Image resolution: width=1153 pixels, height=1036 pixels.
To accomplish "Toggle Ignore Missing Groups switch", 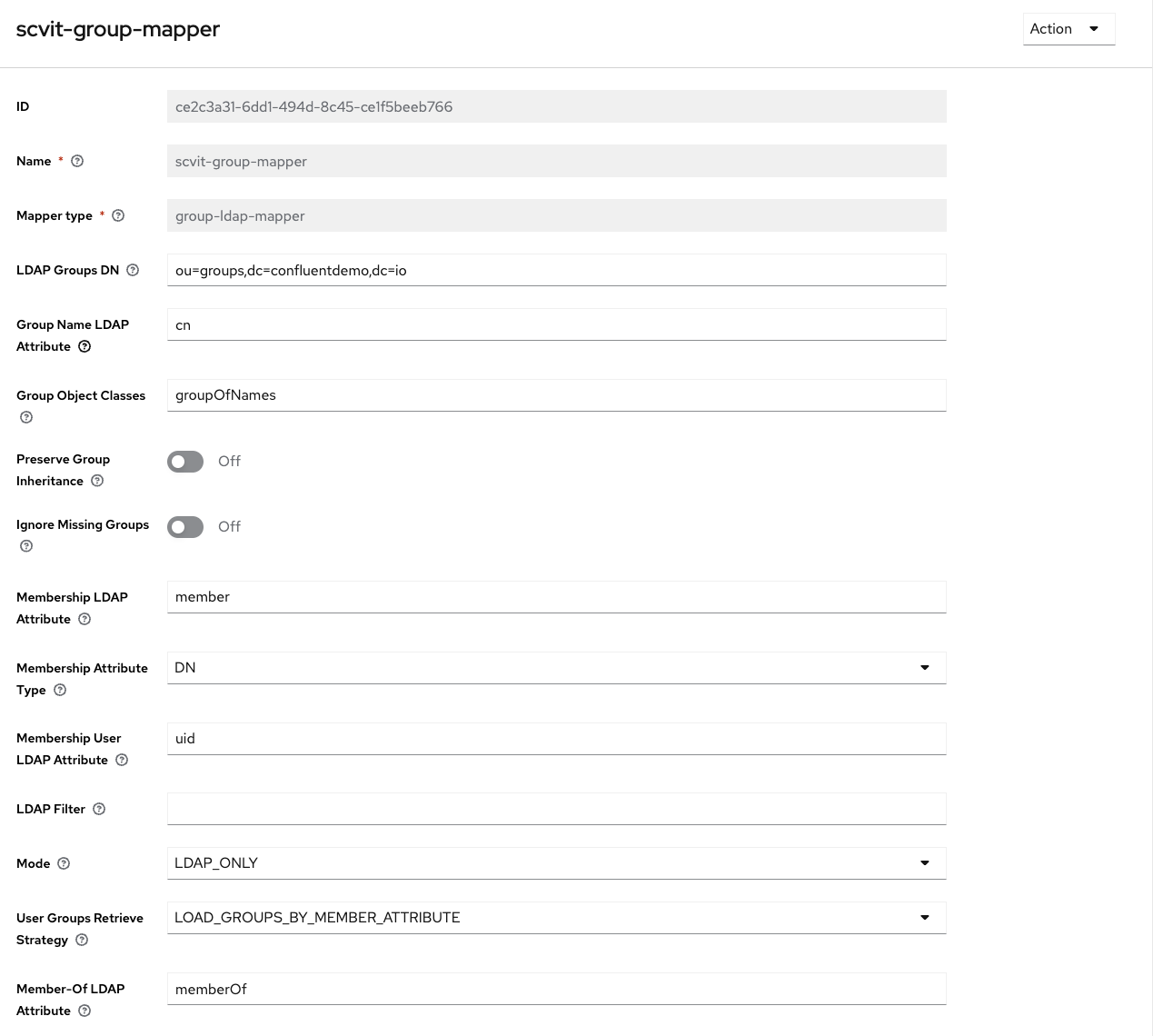I will click(185, 527).
